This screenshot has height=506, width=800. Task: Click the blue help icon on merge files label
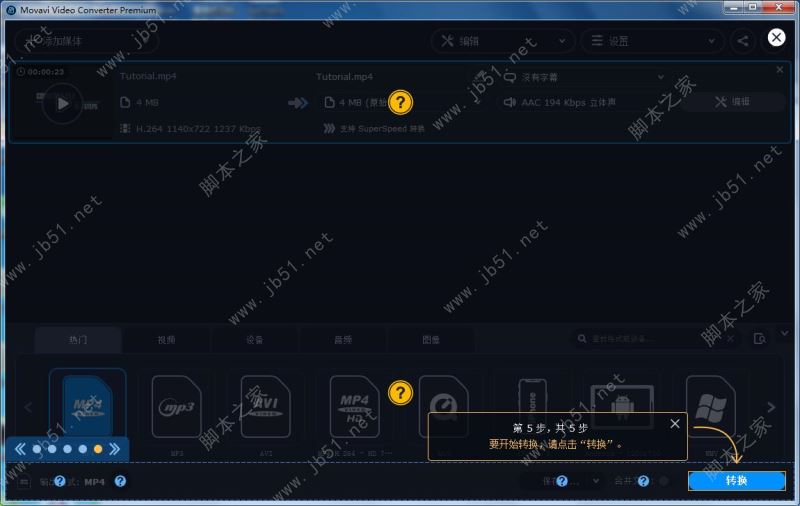(643, 481)
